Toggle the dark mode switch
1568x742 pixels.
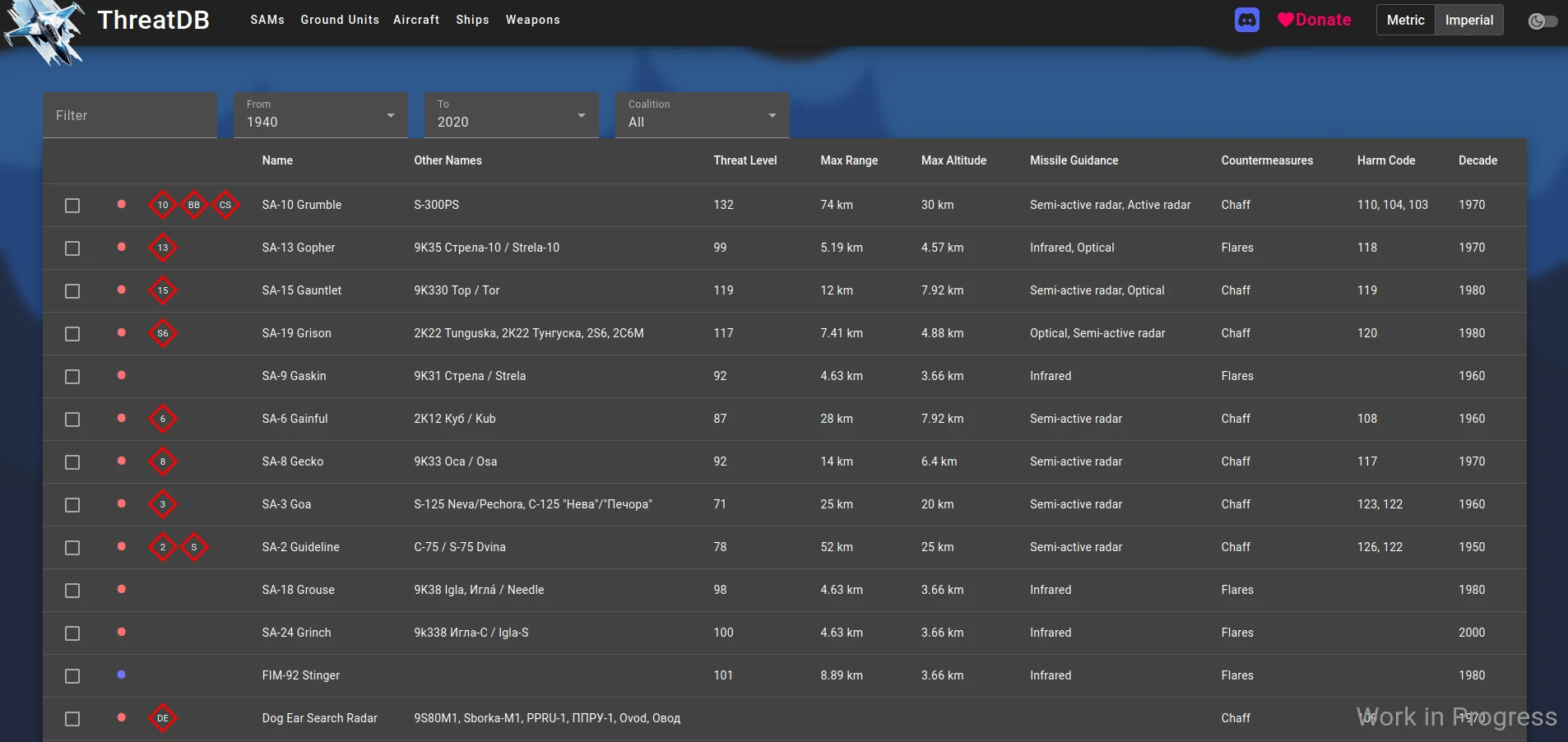pyautogui.click(x=1542, y=22)
